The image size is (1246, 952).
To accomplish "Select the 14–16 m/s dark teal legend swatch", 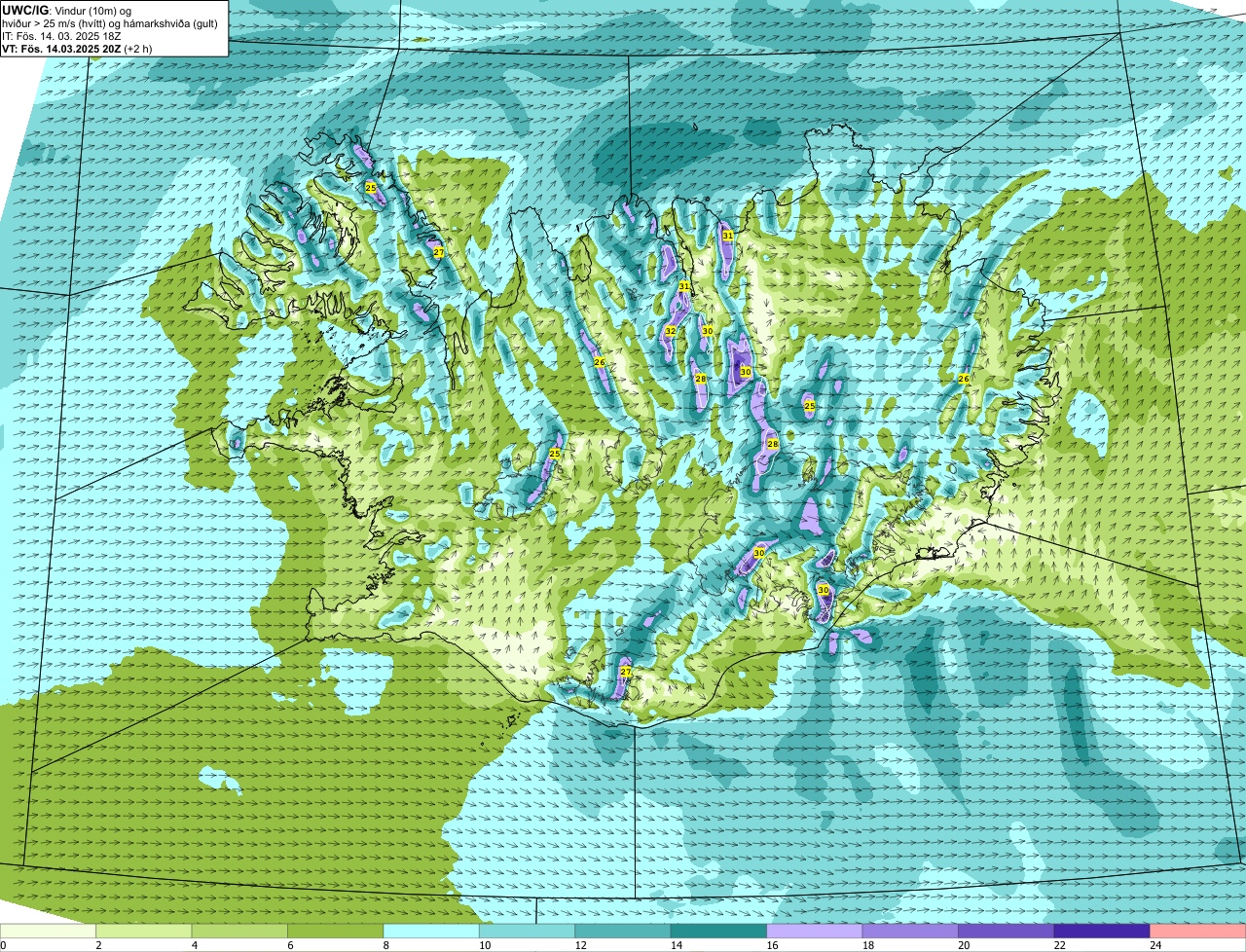I will (x=719, y=931).
